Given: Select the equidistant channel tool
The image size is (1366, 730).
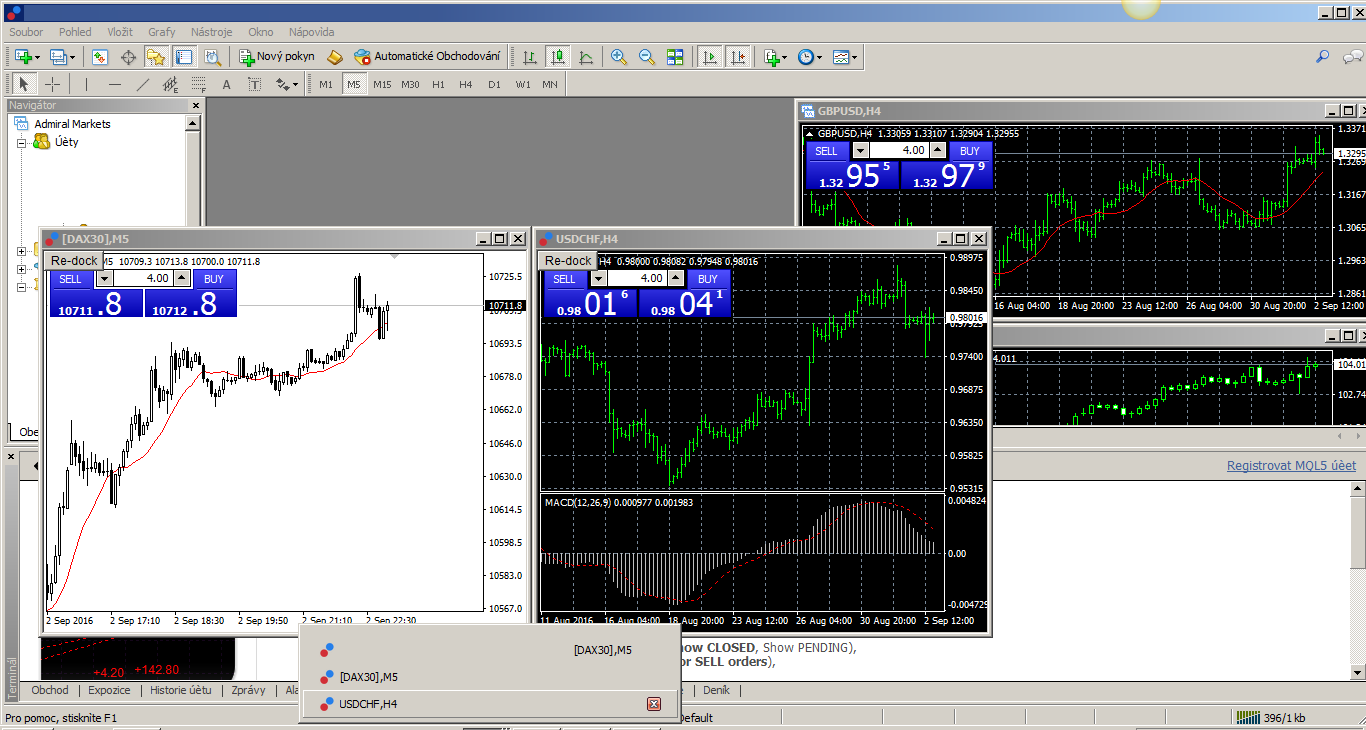Looking at the screenshot, I should 171,84.
